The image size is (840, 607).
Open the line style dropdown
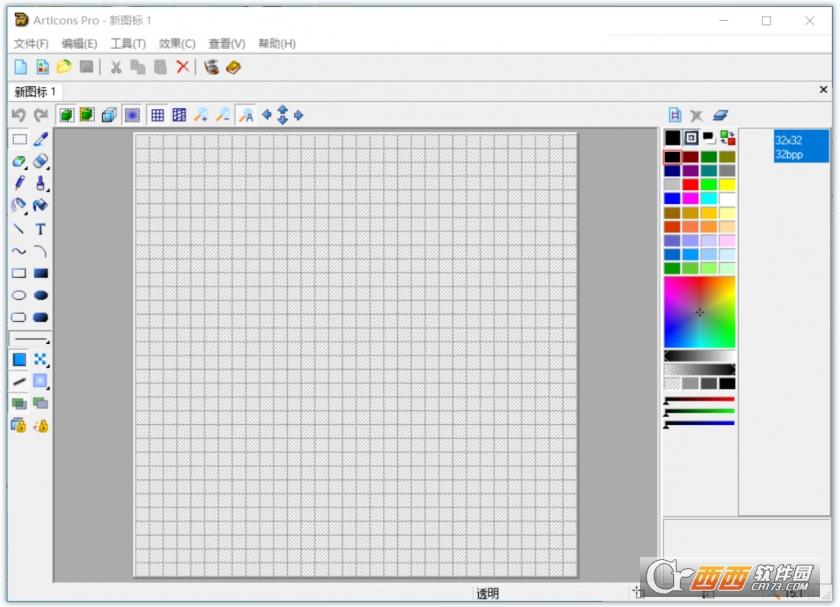(30, 339)
